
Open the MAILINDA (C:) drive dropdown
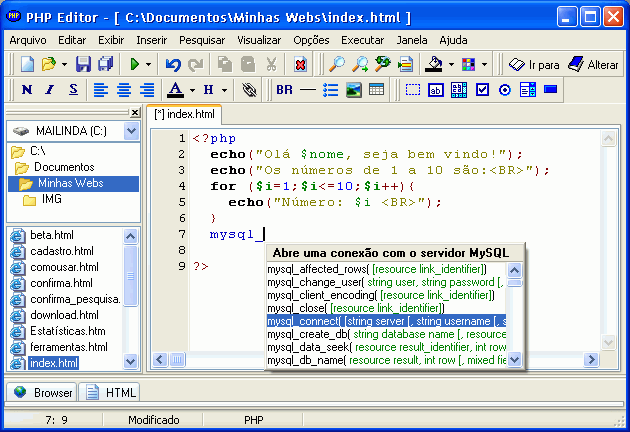point(131,131)
